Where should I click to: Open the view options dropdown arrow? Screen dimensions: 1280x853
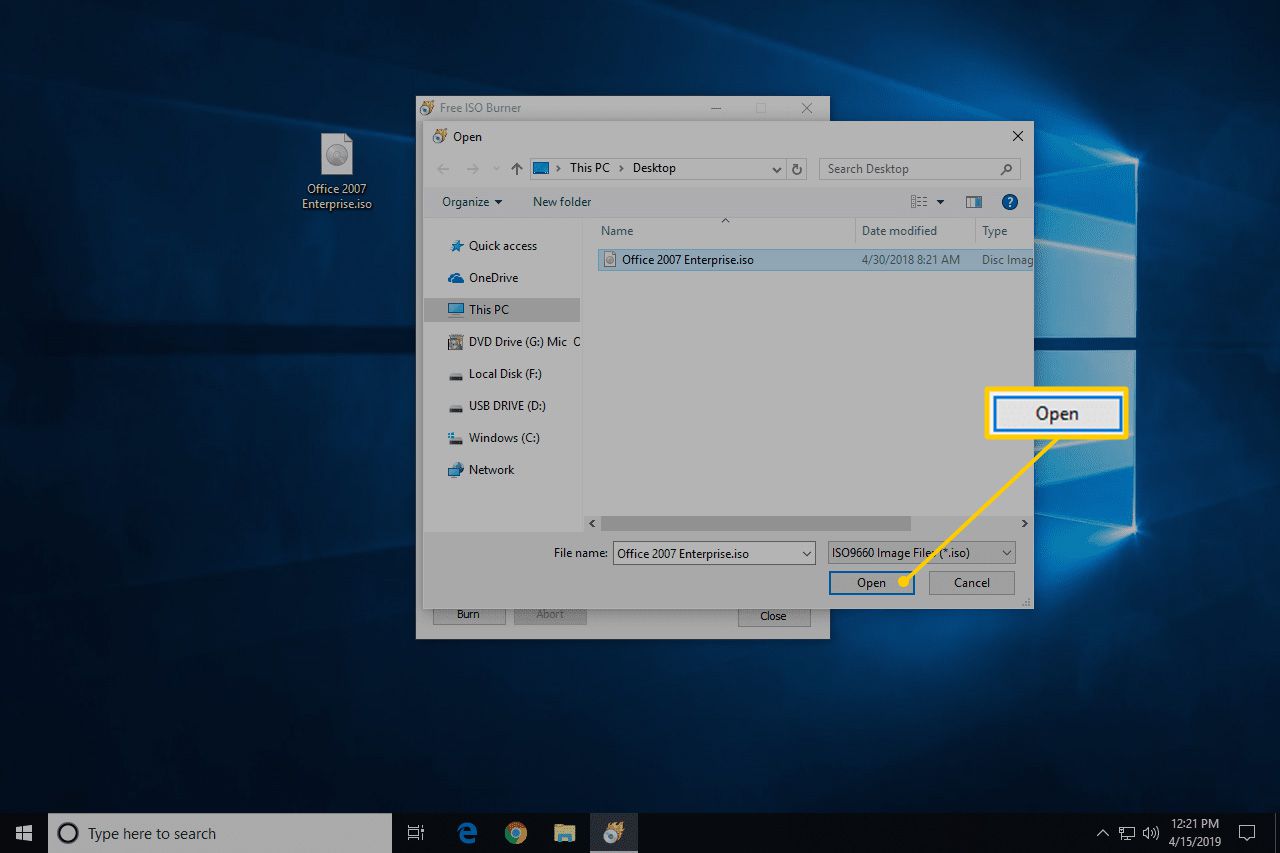(940, 202)
